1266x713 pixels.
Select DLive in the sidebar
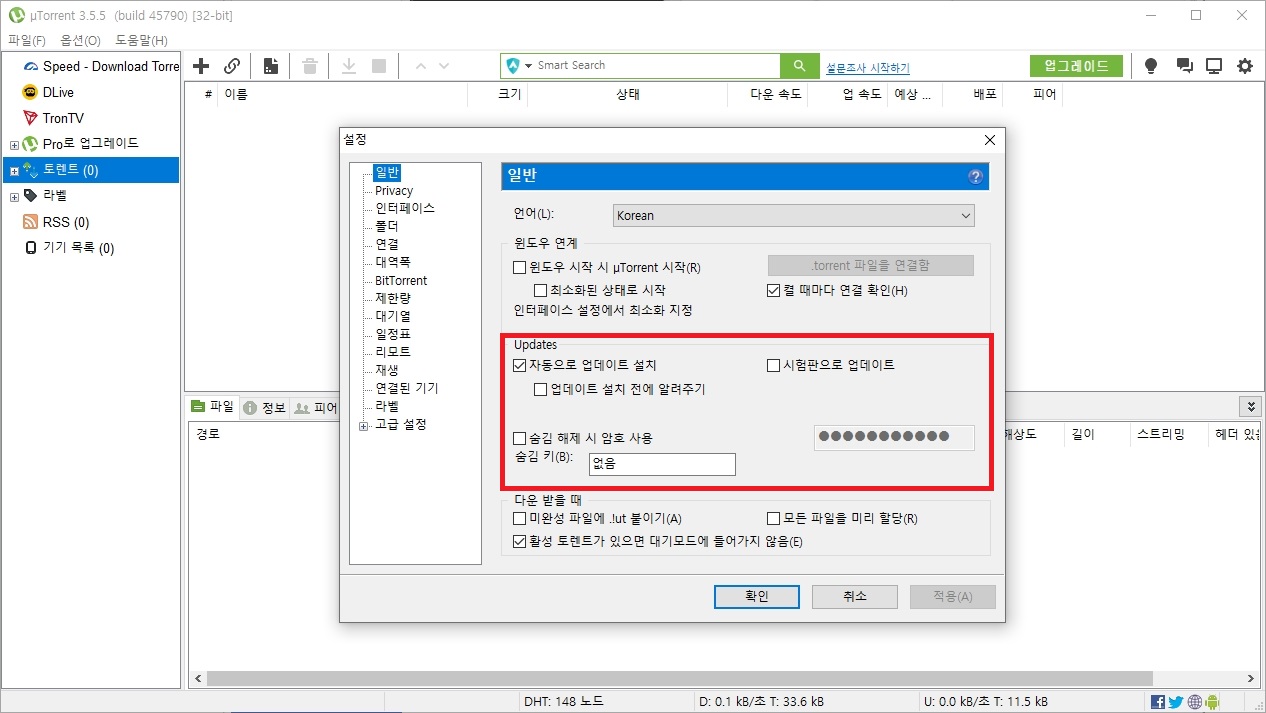(58, 92)
